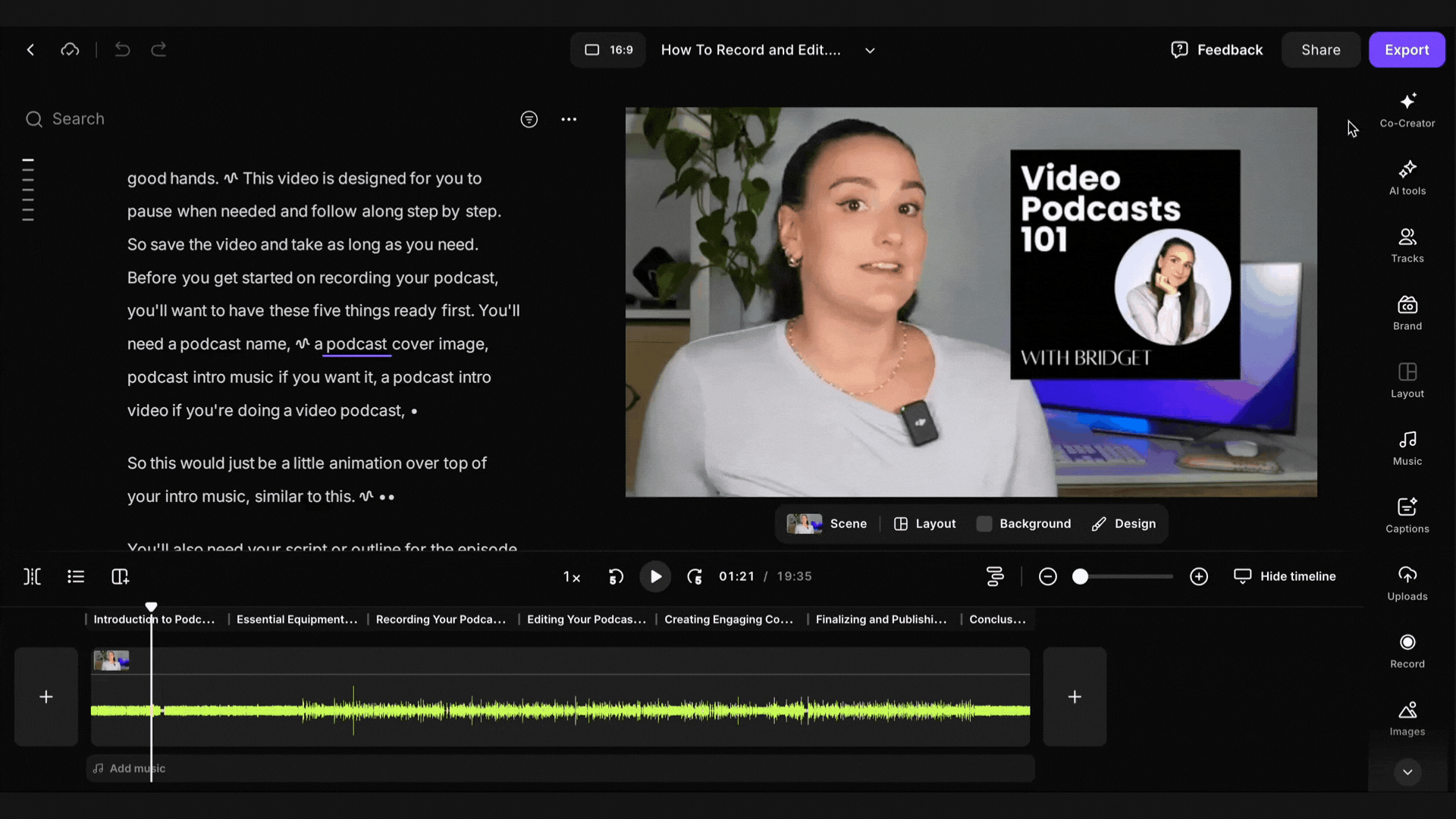Open AI tools in the sidebar
The image size is (1456, 819).
[1407, 177]
